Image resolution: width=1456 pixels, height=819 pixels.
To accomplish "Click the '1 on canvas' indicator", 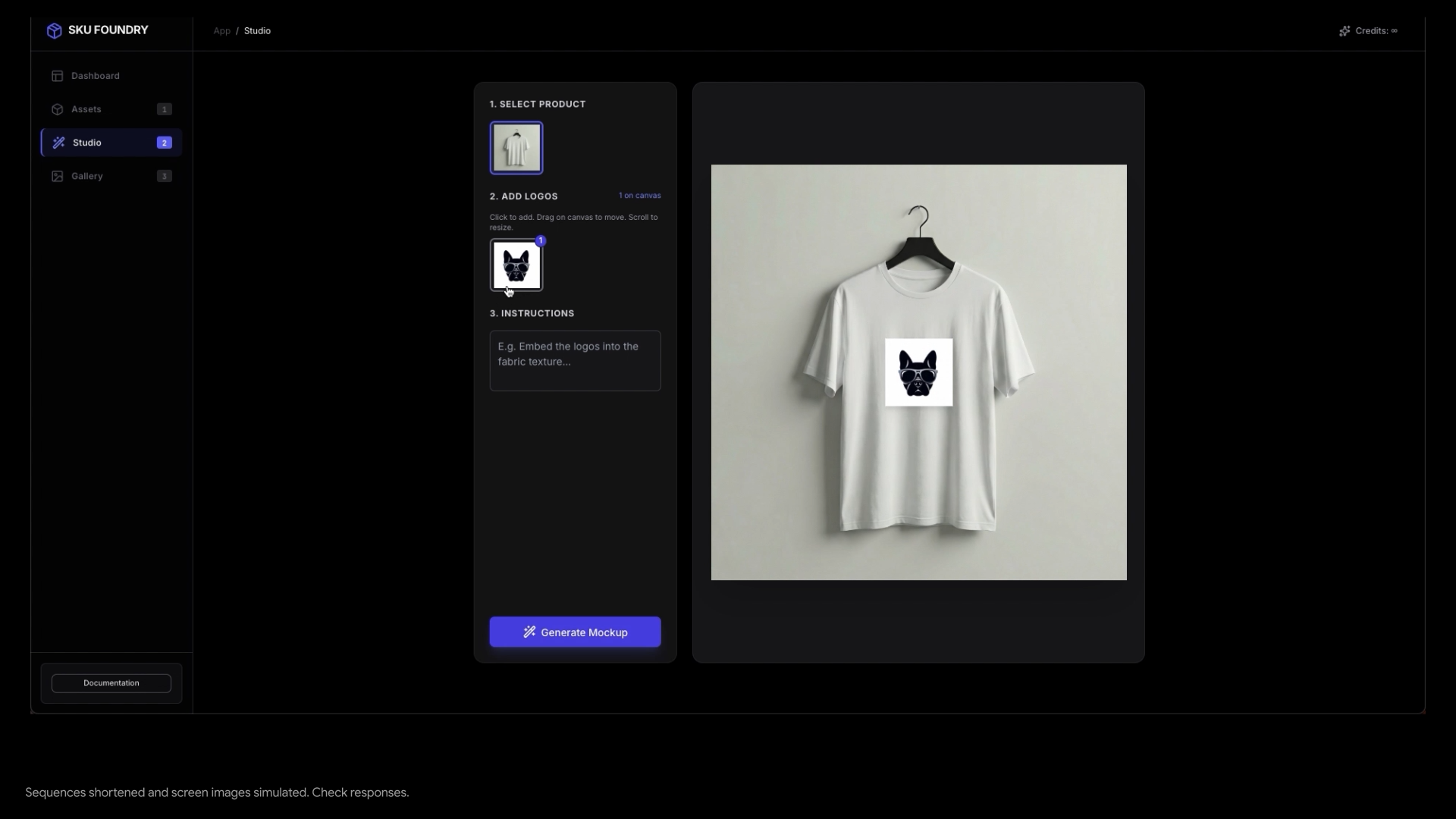I will click(x=639, y=196).
